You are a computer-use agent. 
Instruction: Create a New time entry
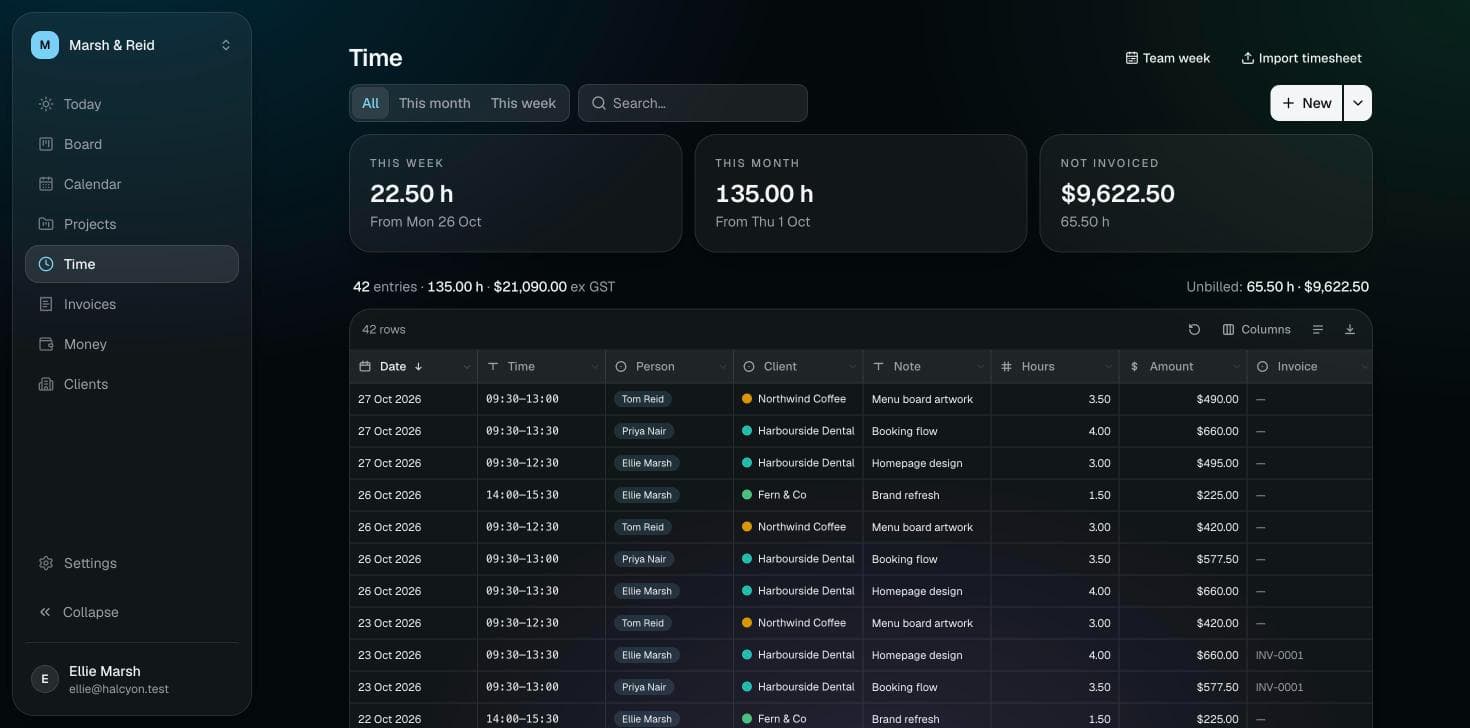(x=1306, y=103)
